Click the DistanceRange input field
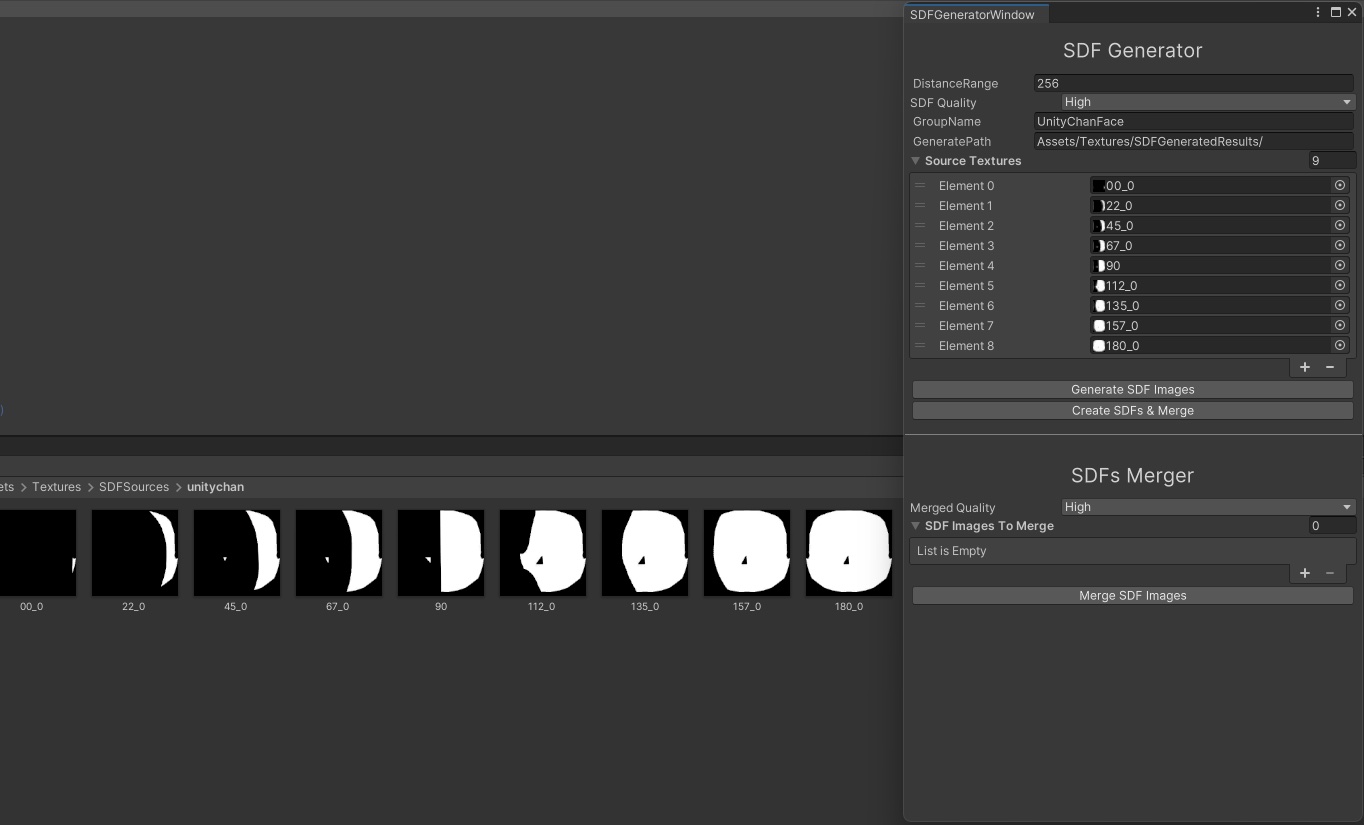Image resolution: width=1364 pixels, height=825 pixels. (1193, 83)
